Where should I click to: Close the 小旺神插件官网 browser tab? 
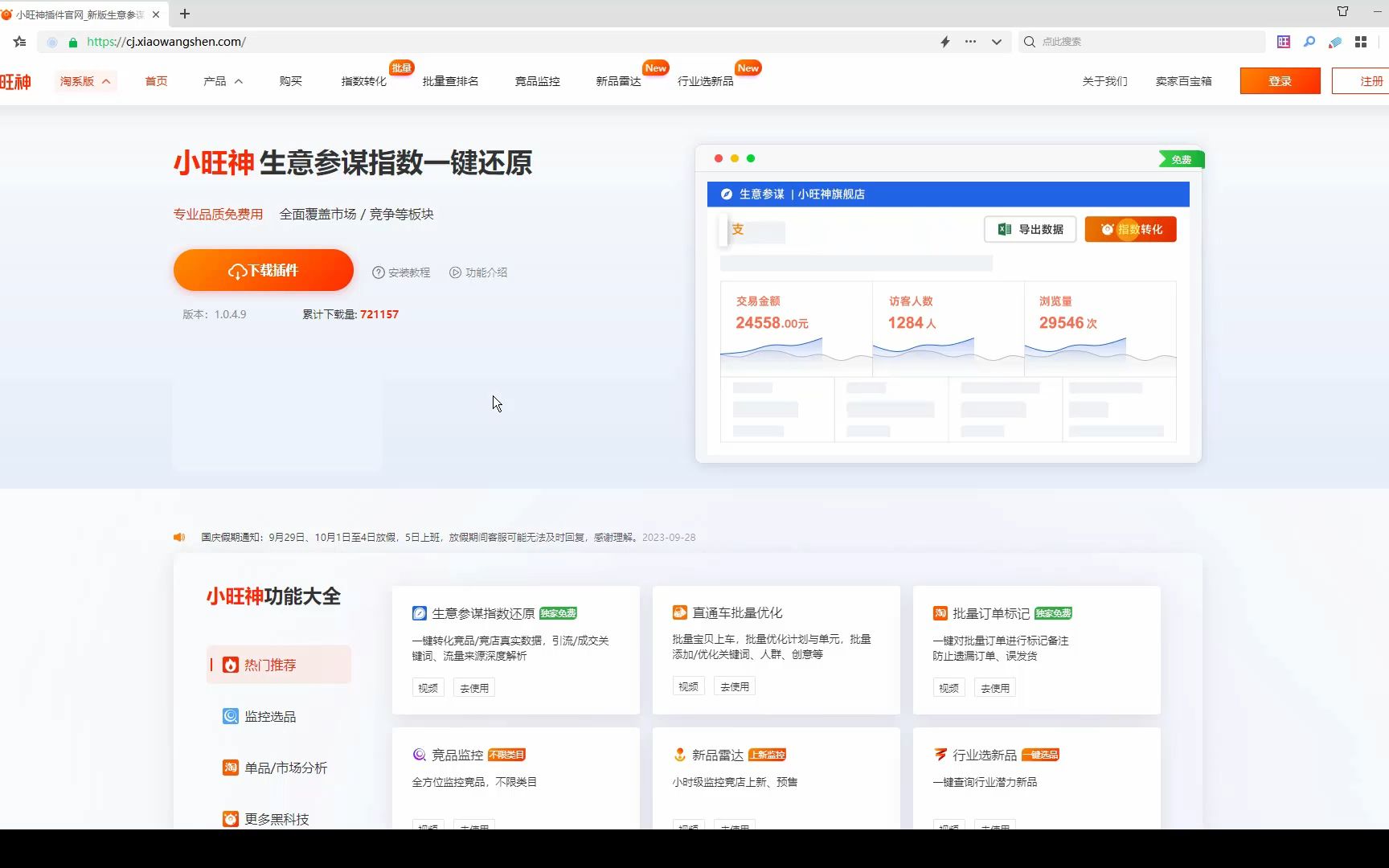[156, 14]
